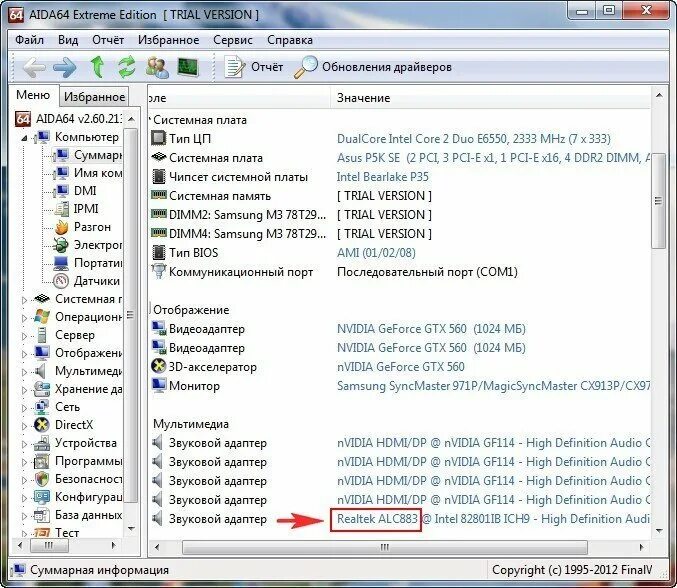Click the Монитор row icon
Image resolution: width=677 pixels, height=588 pixels.
(x=158, y=385)
